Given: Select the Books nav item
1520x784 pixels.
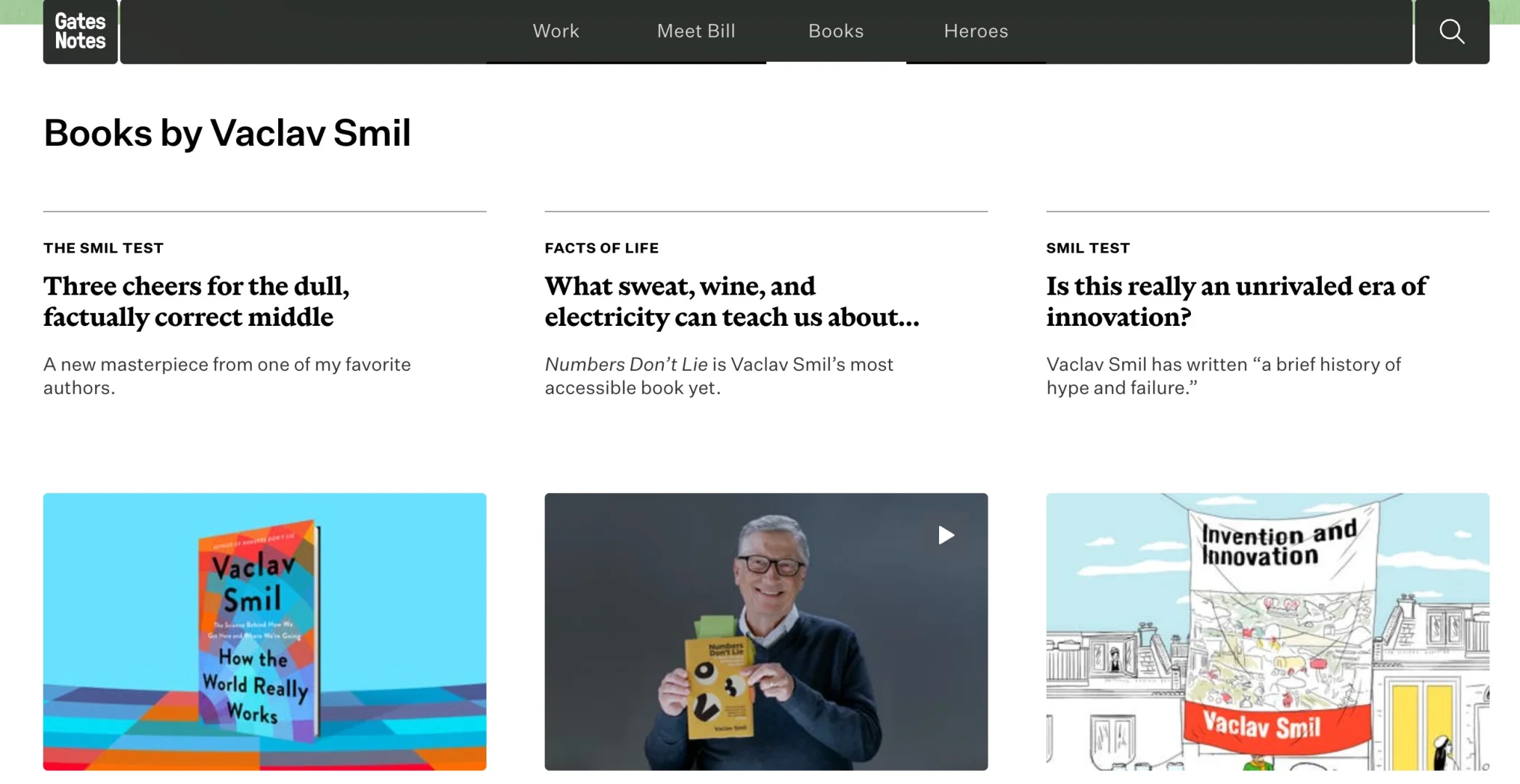Looking at the screenshot, I should tap(836, 31).
